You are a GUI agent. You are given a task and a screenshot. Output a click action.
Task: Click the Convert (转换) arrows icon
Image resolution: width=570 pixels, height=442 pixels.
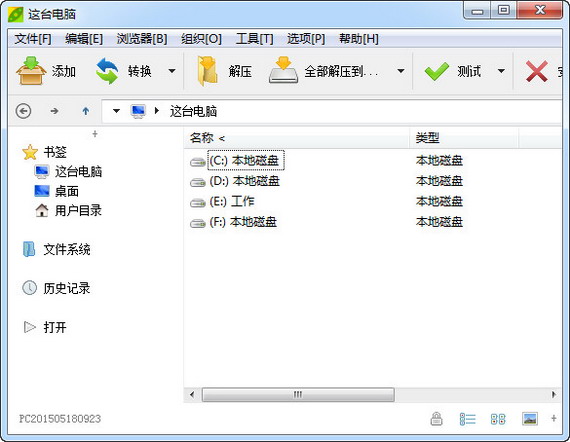[x=107, y=71]
